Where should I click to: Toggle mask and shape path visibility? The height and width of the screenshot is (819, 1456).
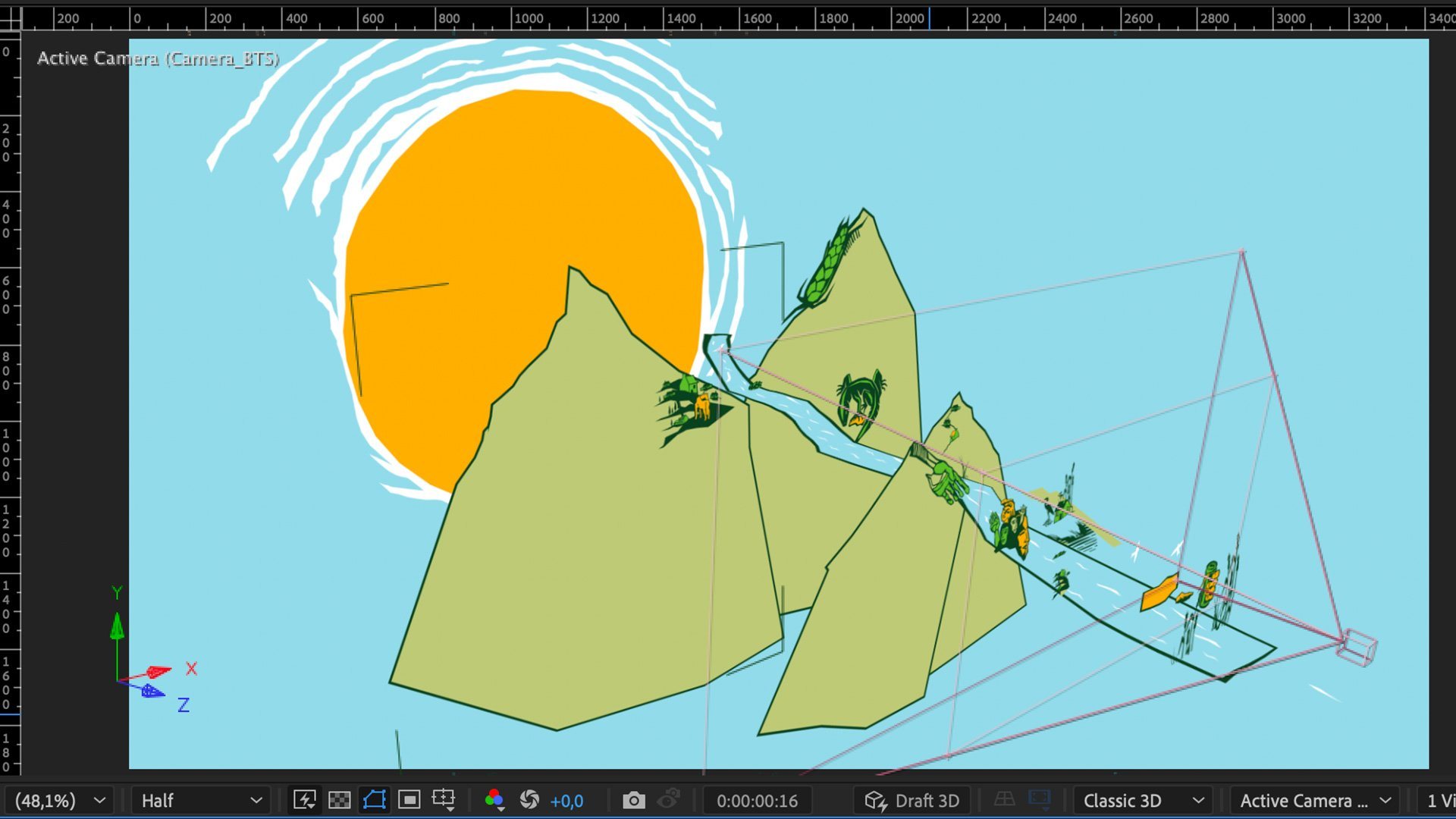click(x=375, y=800)
